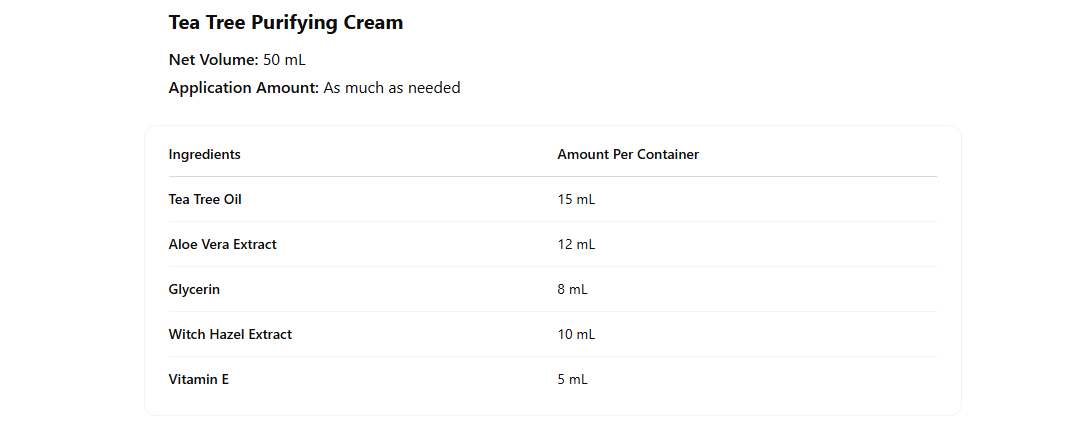Click the 12 mL amount value
This screenshot has height=448, width=1072.
[576, 244]
